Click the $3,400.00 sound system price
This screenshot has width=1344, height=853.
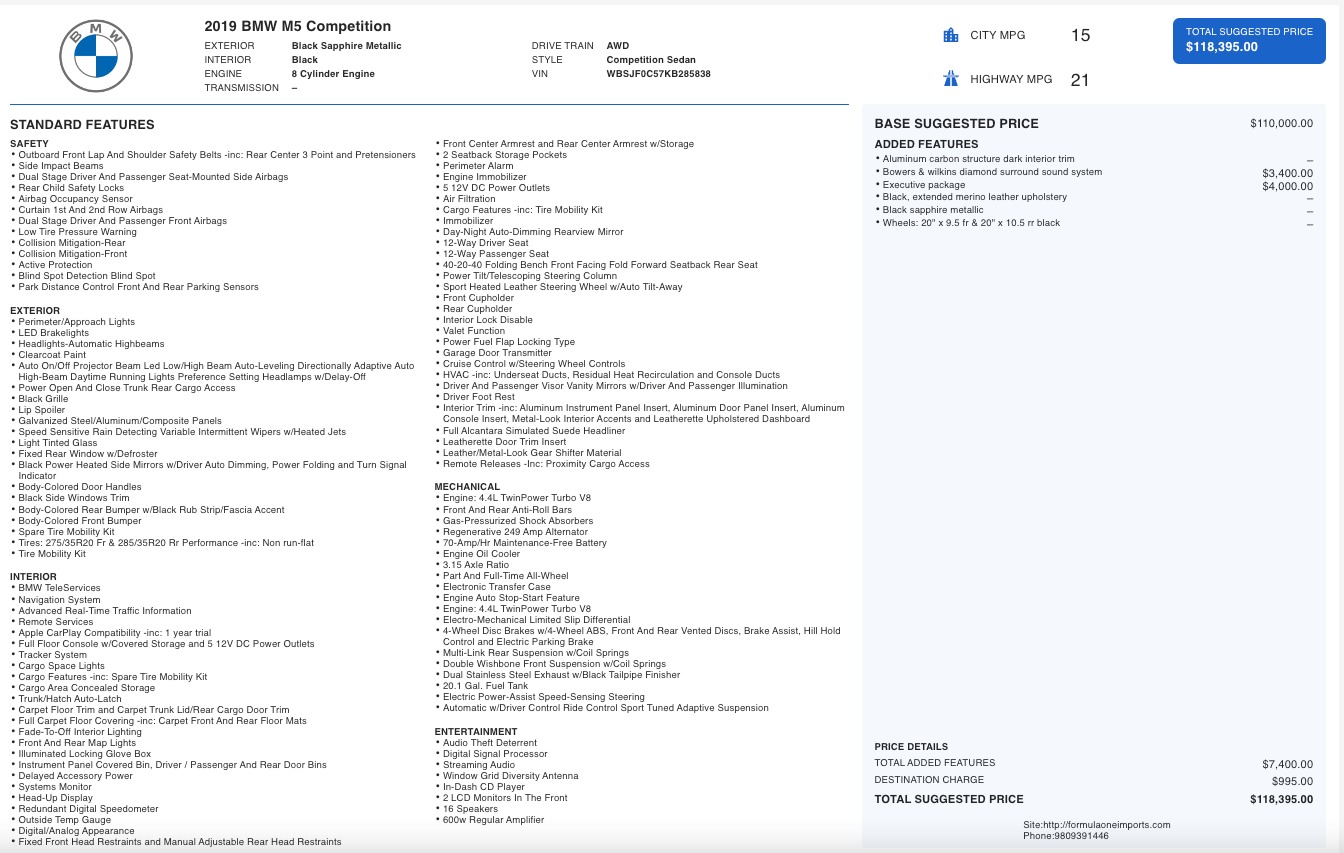click(x=1288, y=173)
